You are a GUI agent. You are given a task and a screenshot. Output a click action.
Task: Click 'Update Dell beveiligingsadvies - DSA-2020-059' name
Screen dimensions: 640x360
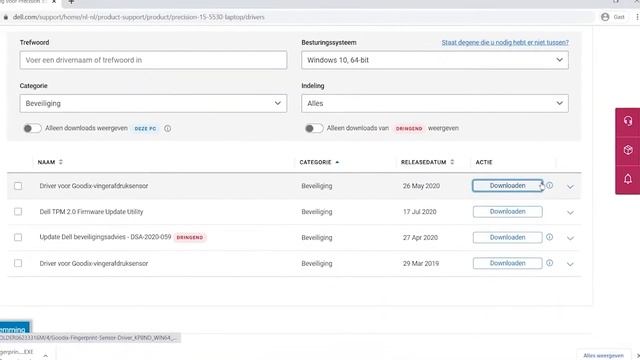[x=105, y=237]
